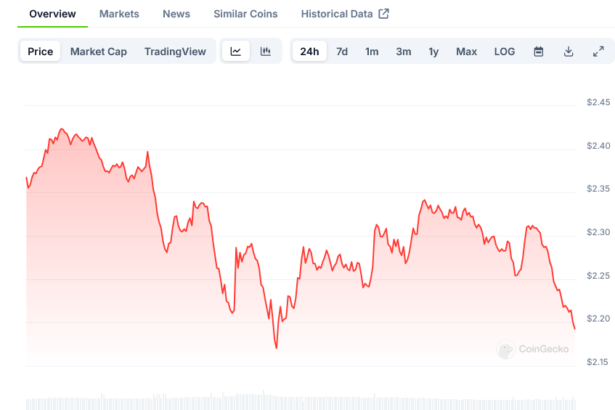Choose the 1y time range

434,52
